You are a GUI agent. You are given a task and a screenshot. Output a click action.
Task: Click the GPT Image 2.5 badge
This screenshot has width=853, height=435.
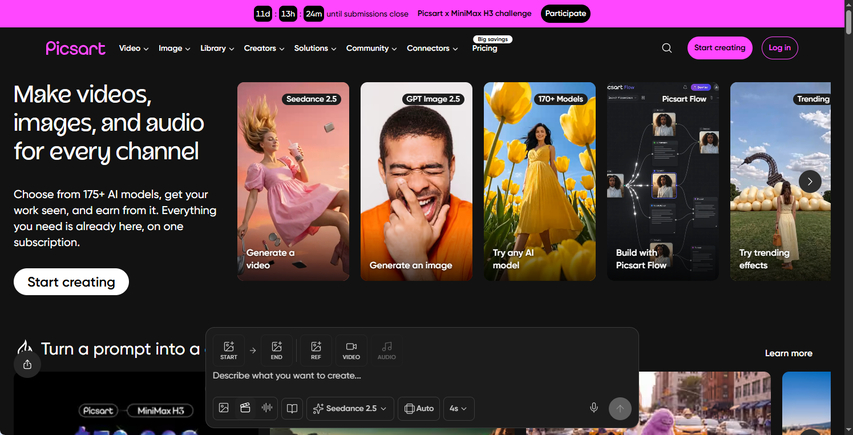click(433, 99)
